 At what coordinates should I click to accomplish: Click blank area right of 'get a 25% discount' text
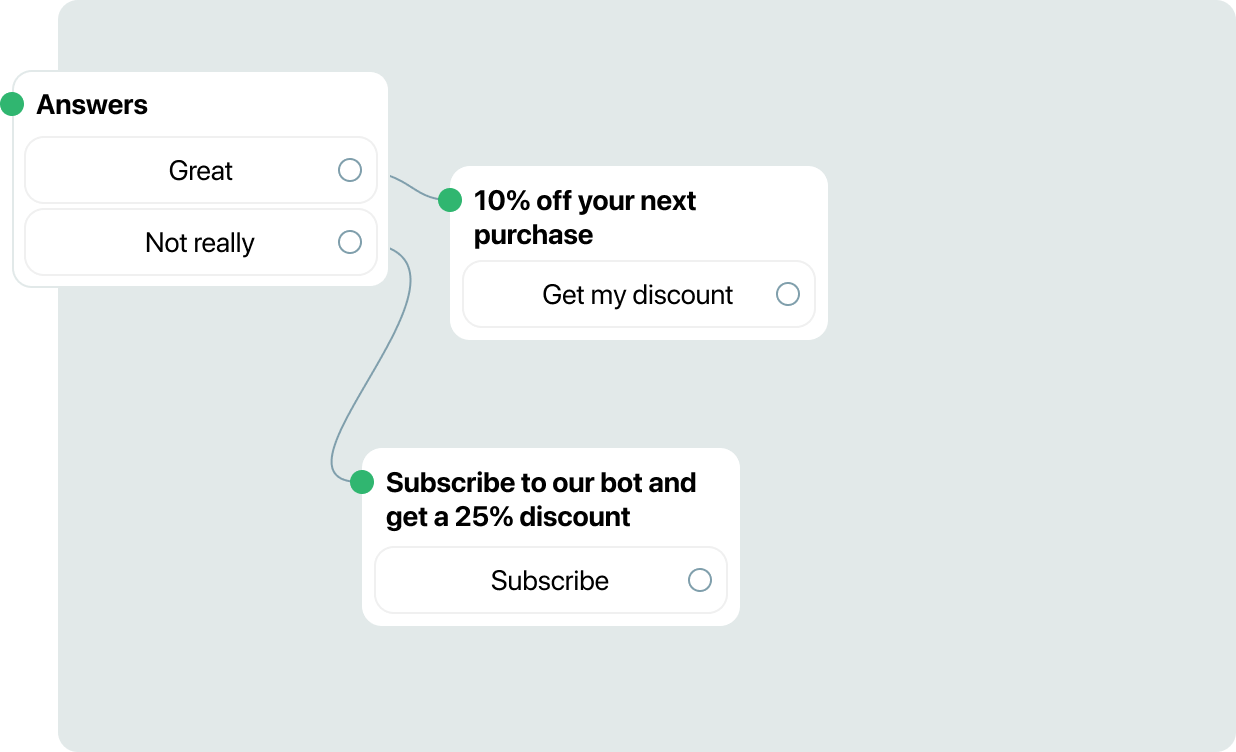[x=683, y=517]
